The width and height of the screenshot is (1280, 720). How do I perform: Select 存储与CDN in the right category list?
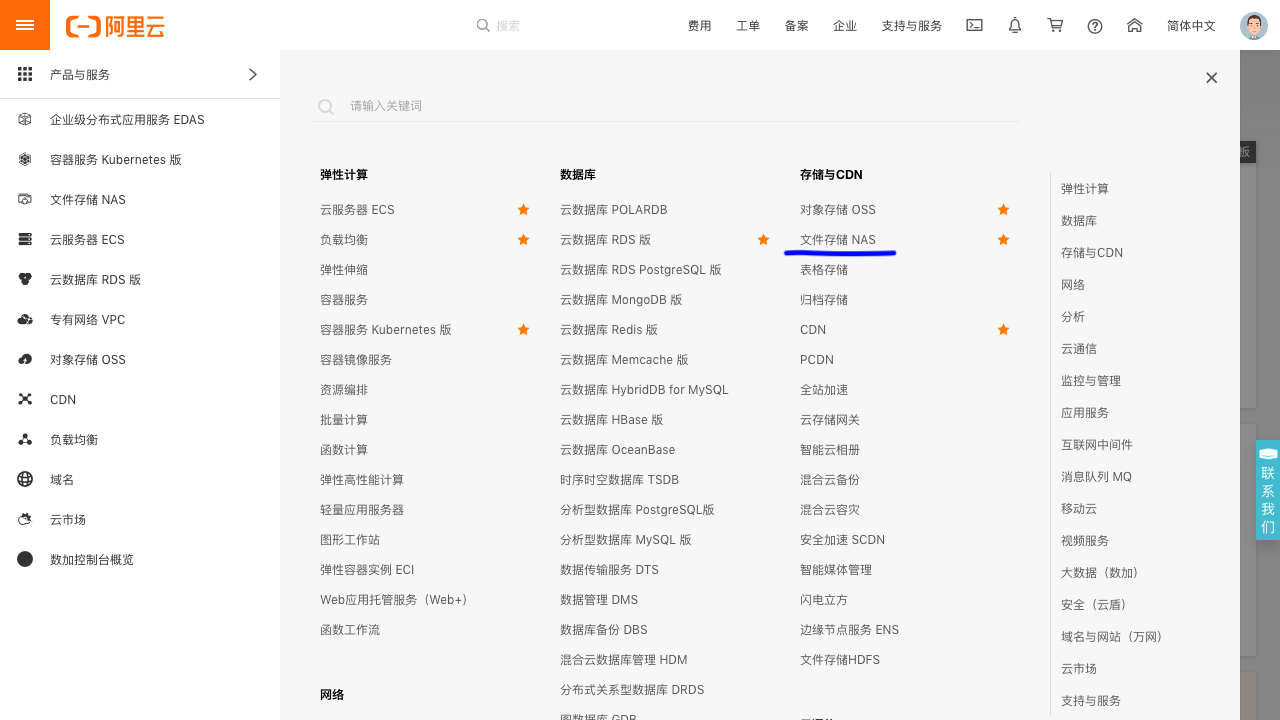click(x=1091, y=252)
